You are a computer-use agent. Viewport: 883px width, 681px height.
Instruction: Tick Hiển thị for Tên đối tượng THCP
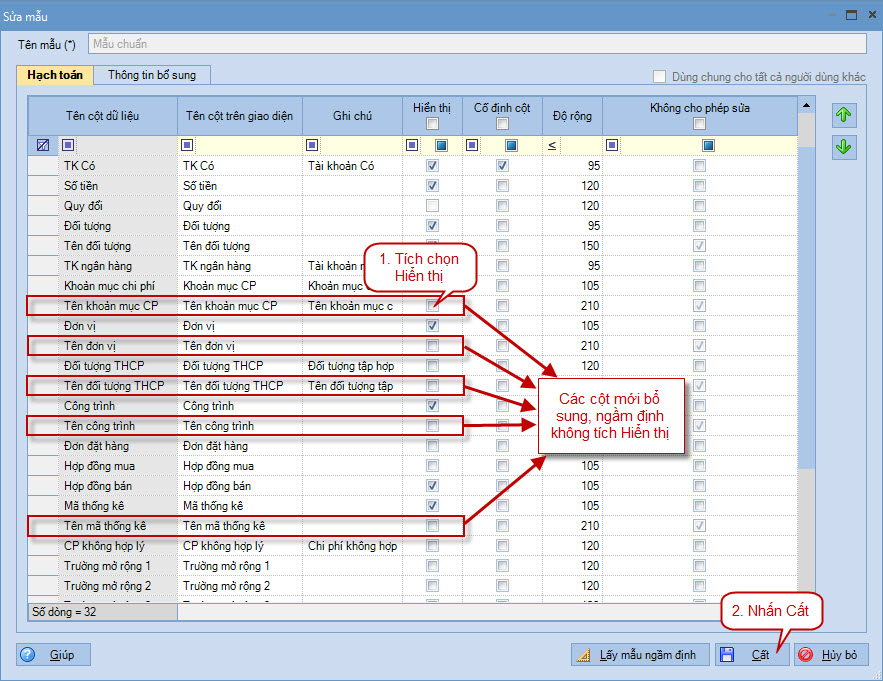click(x=432, y=386)
